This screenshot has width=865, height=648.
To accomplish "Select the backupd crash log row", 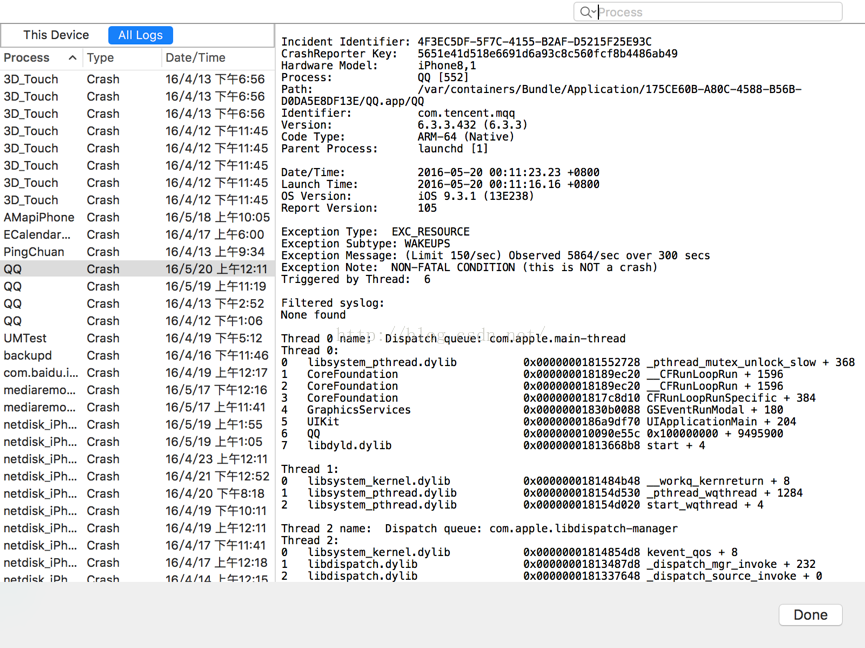I will pyautogui.click(x=137, y=356).
